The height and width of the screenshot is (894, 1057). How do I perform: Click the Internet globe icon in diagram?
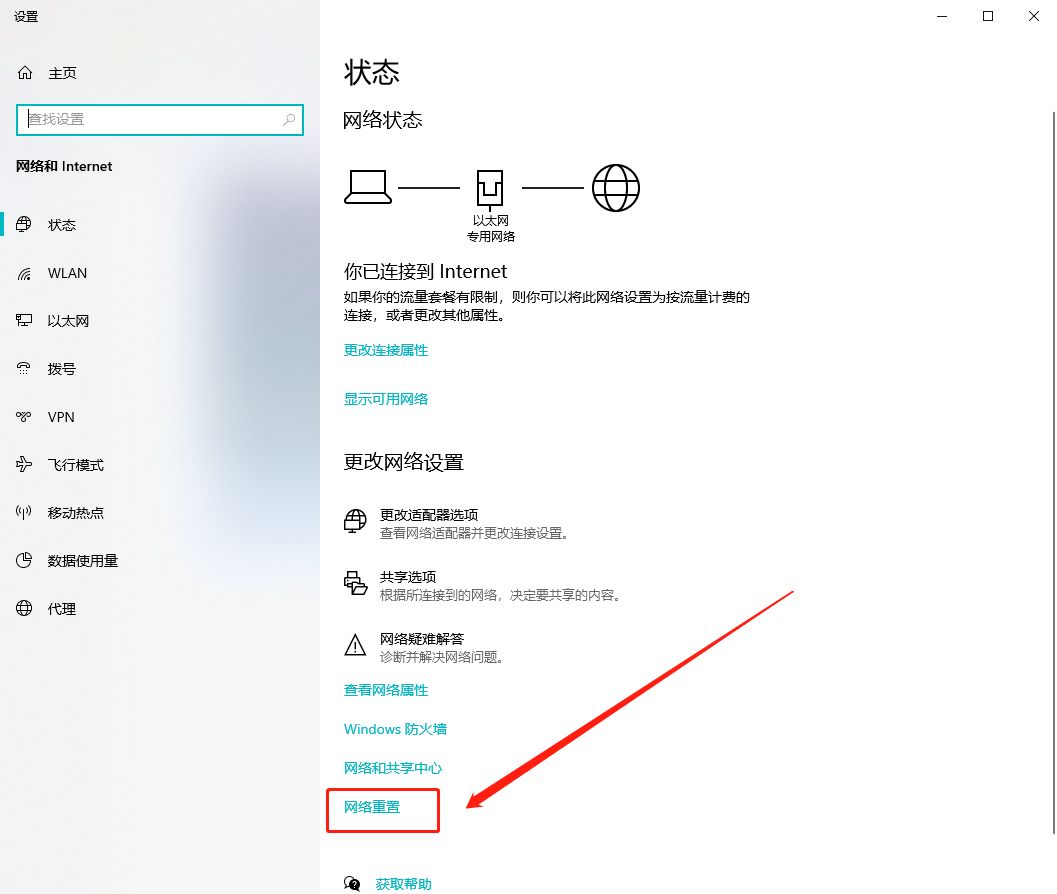[x=615, y=188]
